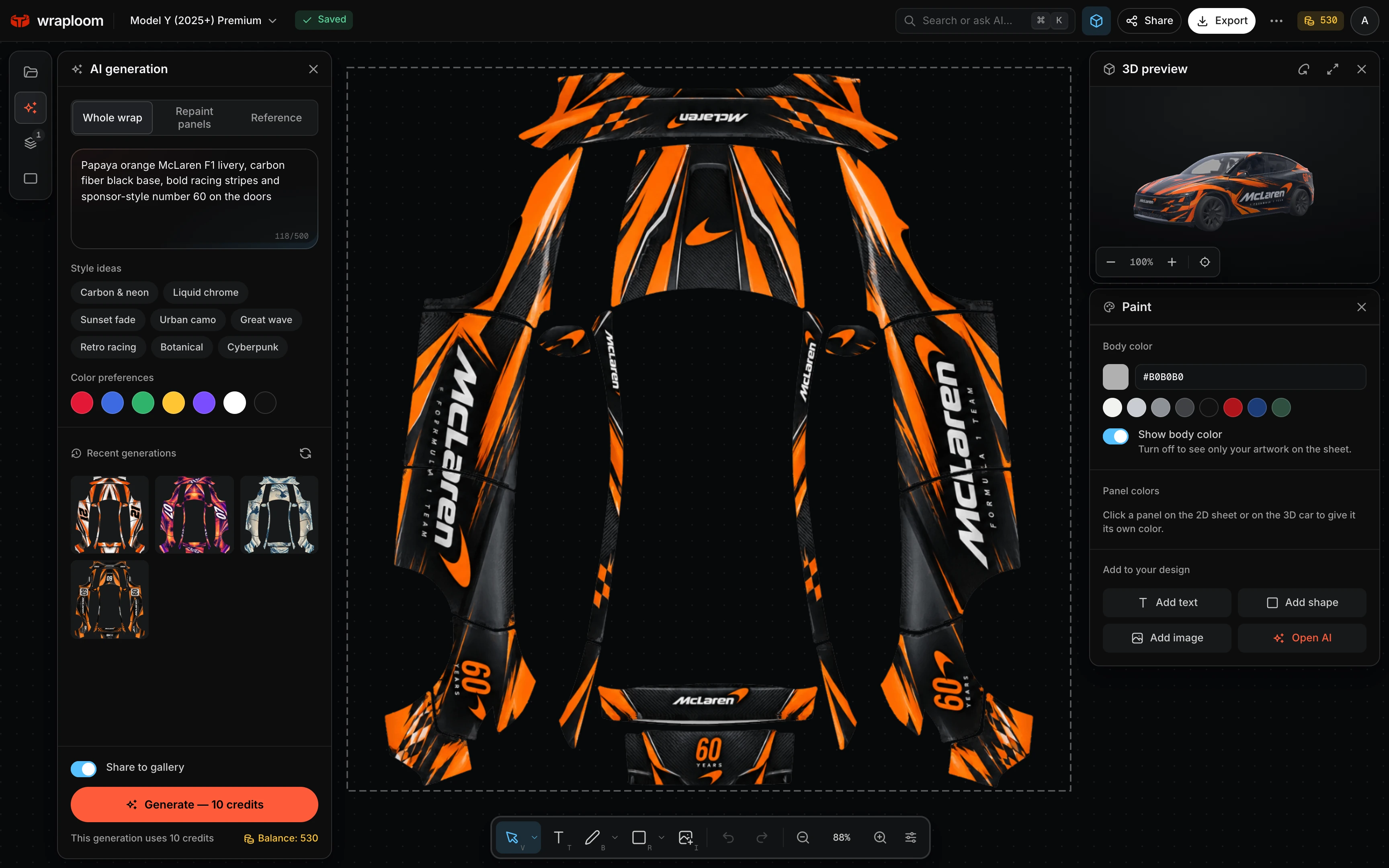Viewport: 1389px width, 868px height.
Task: Zoom out the canvas
Action: point(803,837)
